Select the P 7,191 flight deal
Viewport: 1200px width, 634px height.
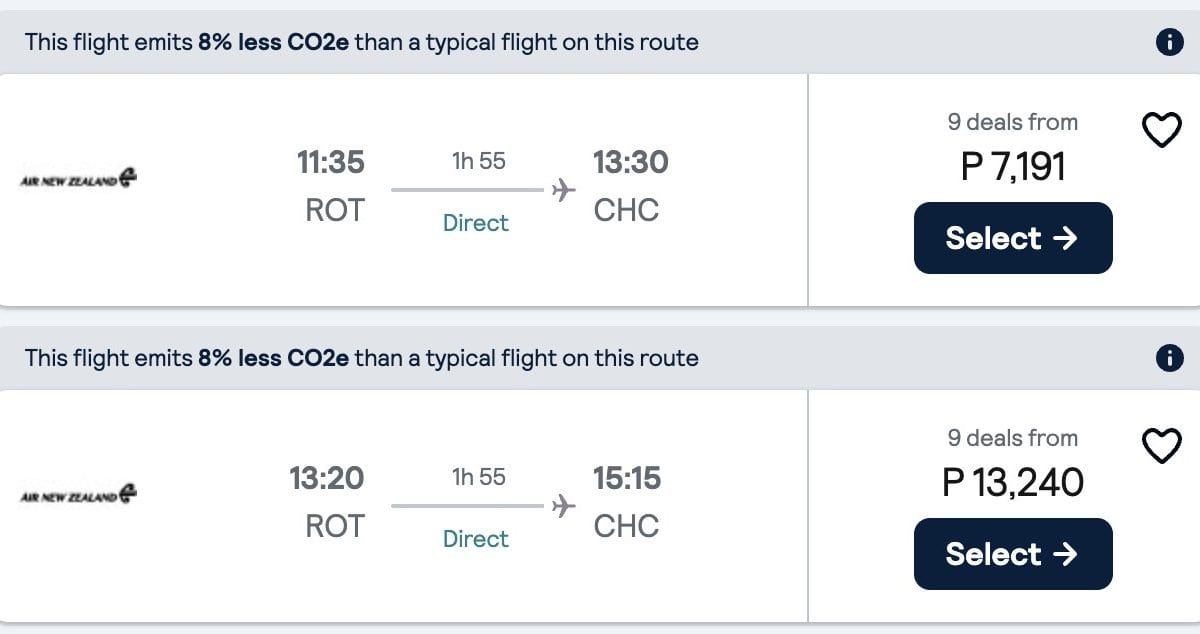(1012, 238)
